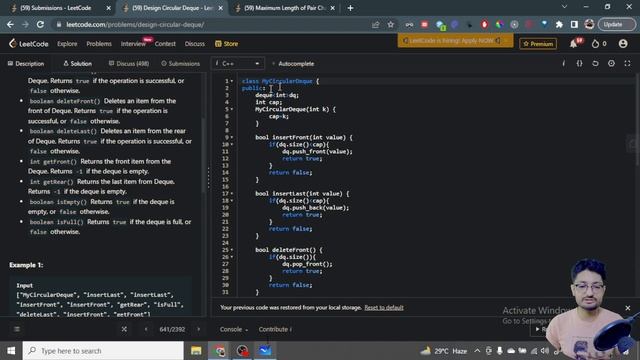Switch editor to fullscreen mode icon
This screenshot has height=360, width=640.
click(x=627, y=63)
